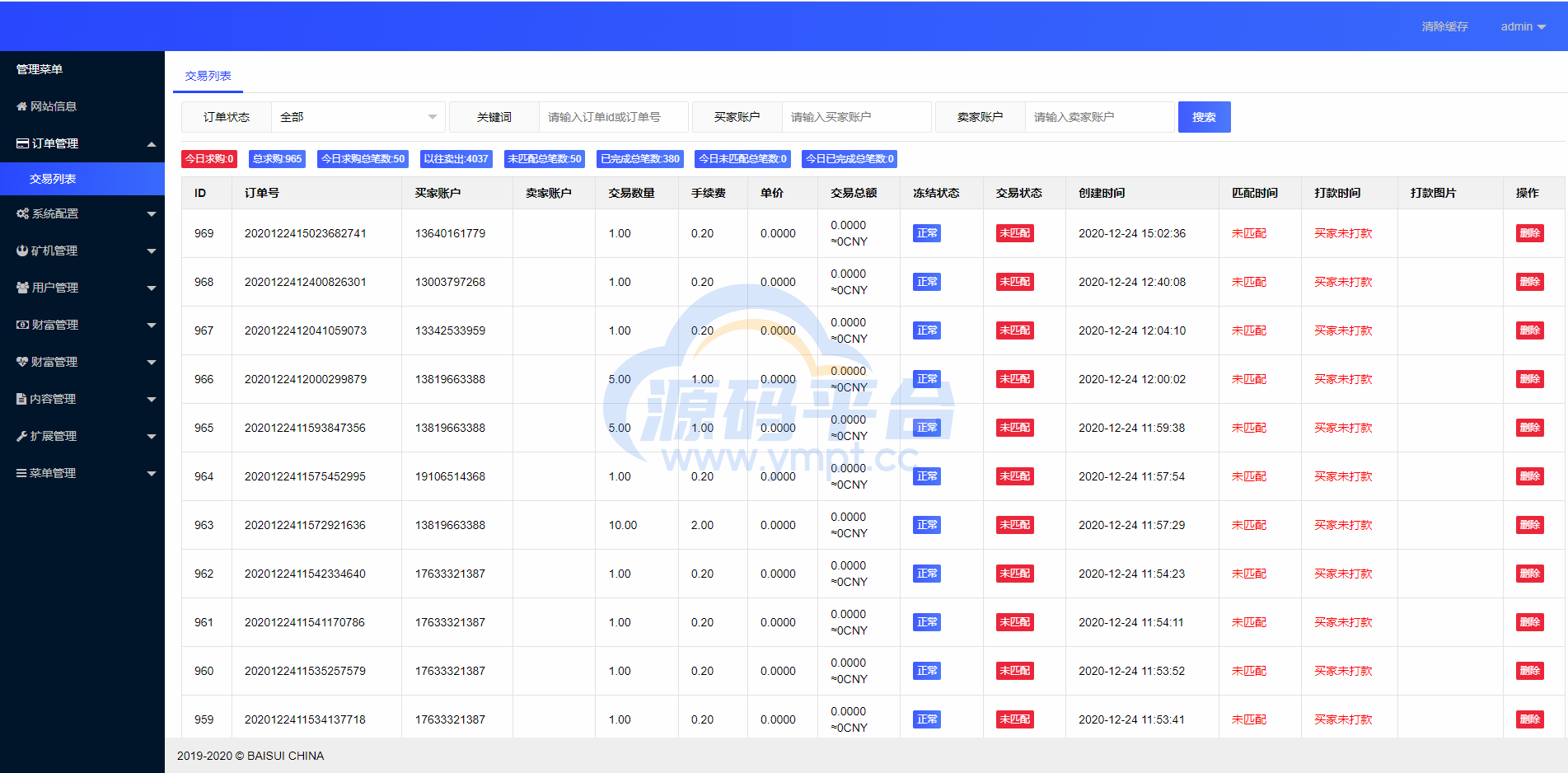
Task: Click creation time 2020-12-24 12:00:02
Action: [1132, 379]
